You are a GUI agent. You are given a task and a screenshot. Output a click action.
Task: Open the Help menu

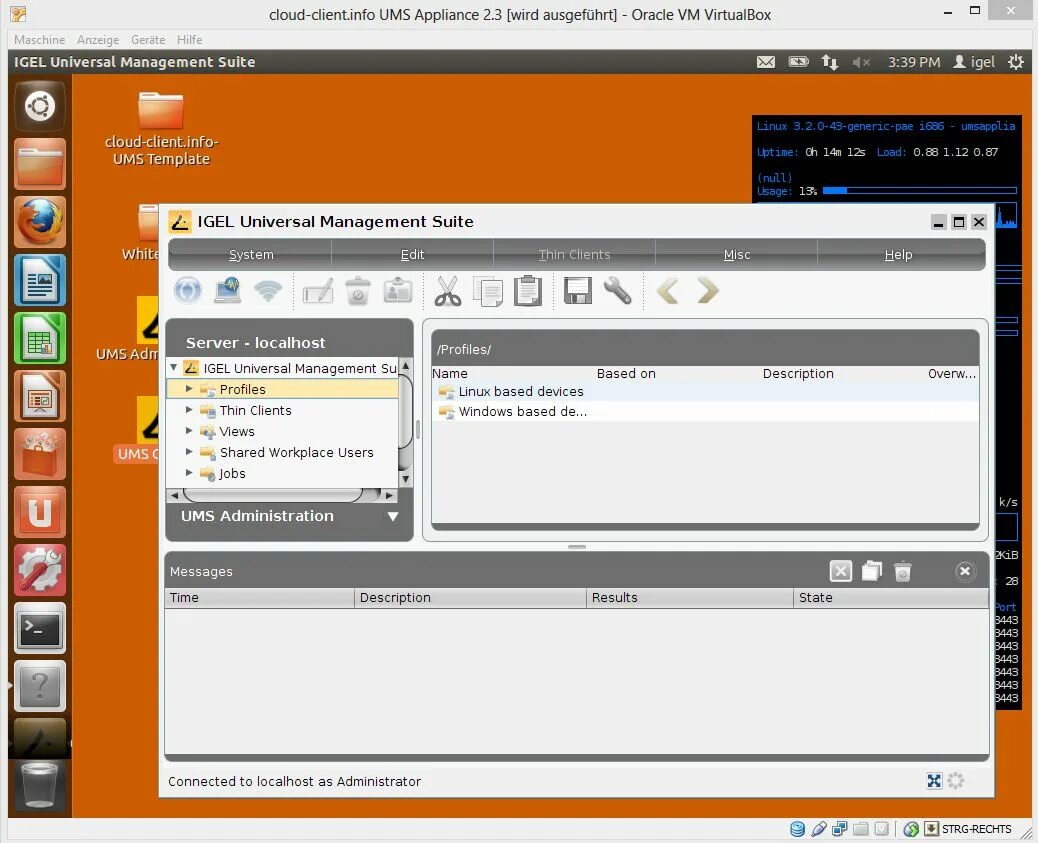[x=898, y=254]
